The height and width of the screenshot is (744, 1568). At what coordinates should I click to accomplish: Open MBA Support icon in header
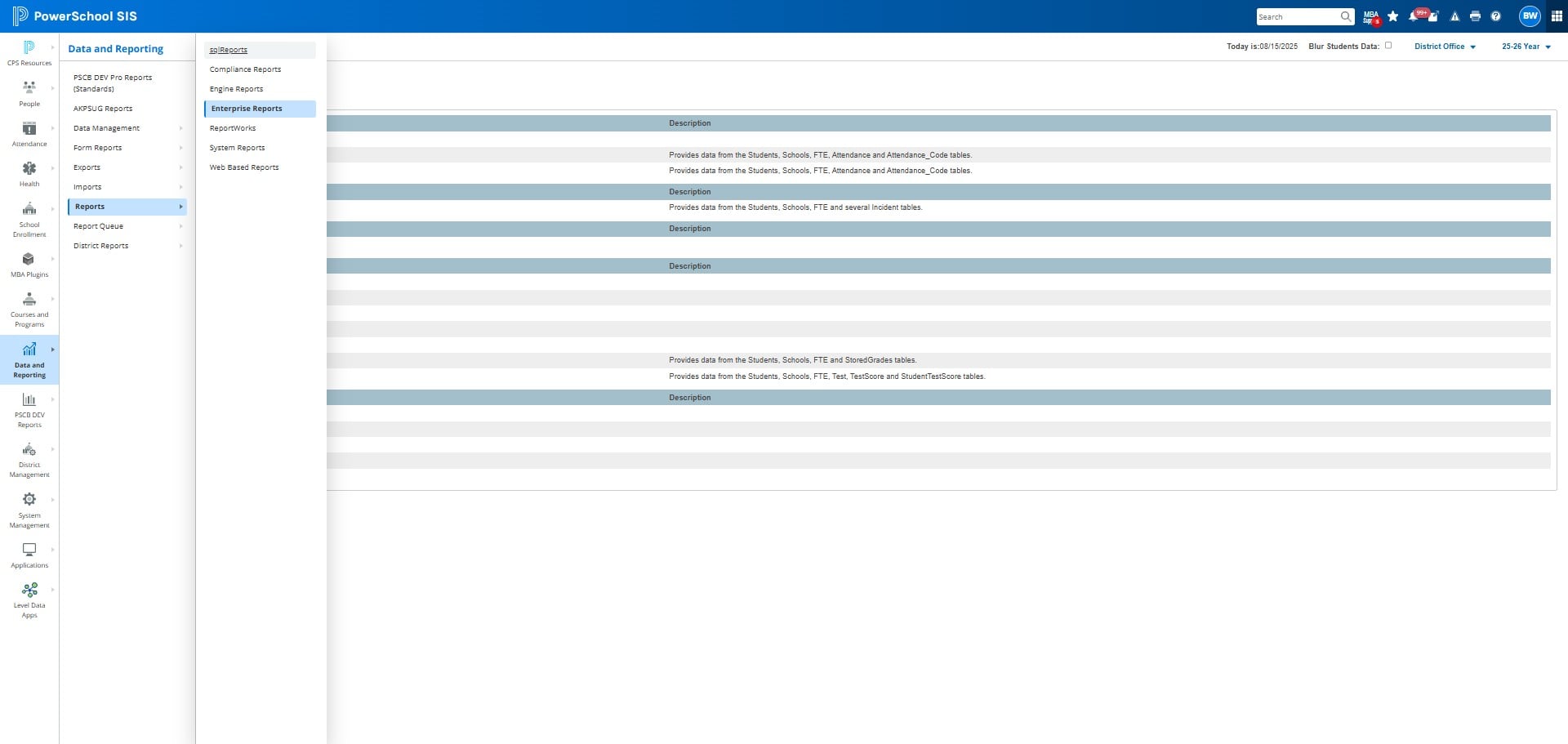[1371, 16]
